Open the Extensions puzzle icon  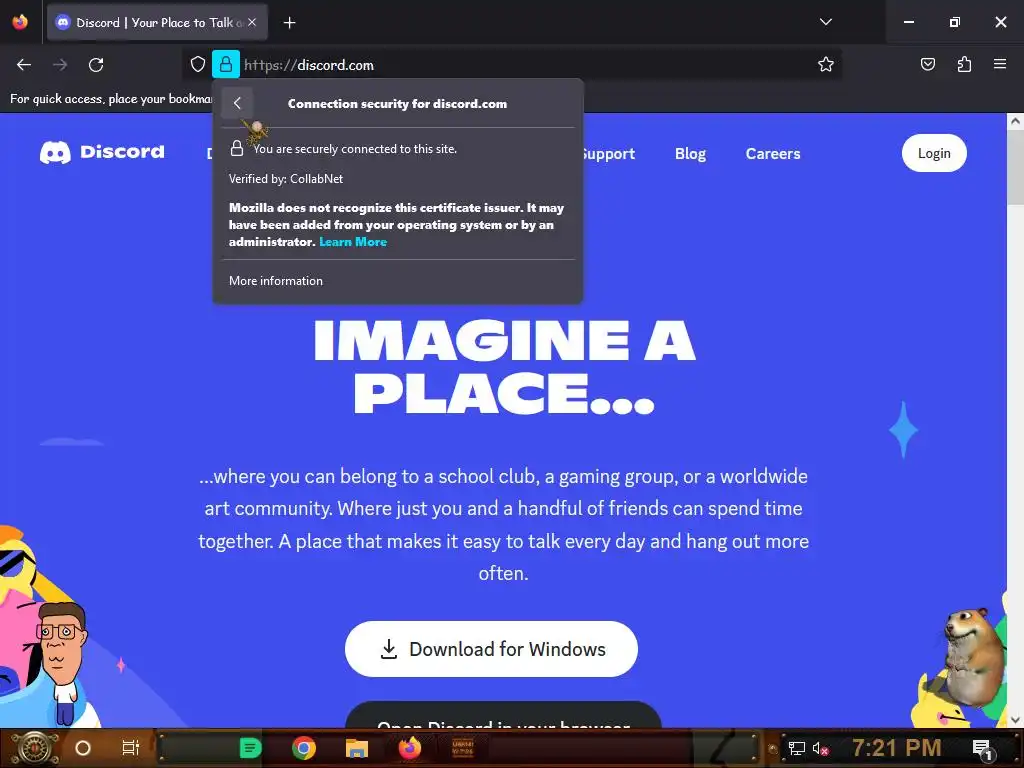964,64
